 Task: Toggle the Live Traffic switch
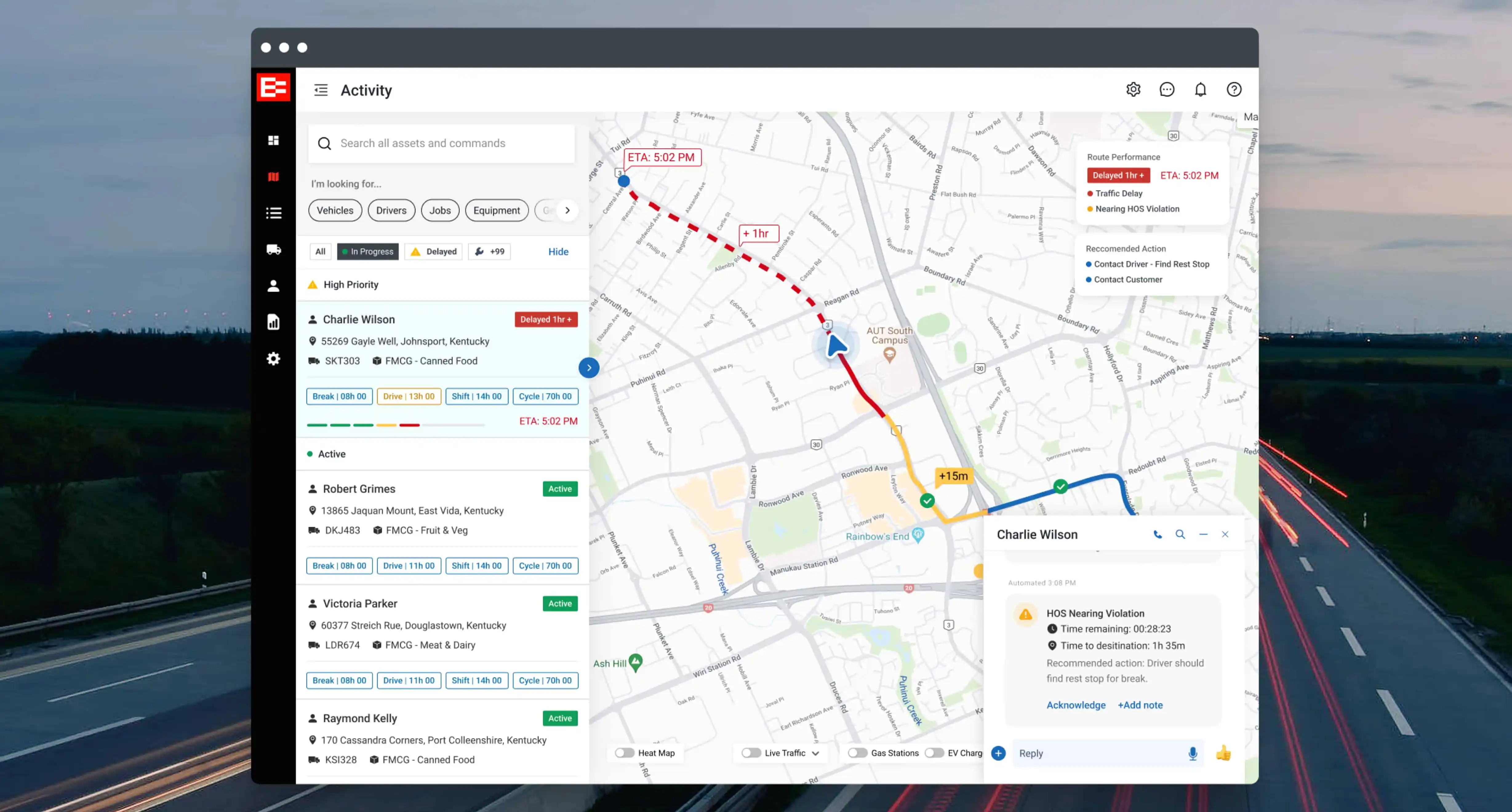pyautogui.click(x=751, y=753)
